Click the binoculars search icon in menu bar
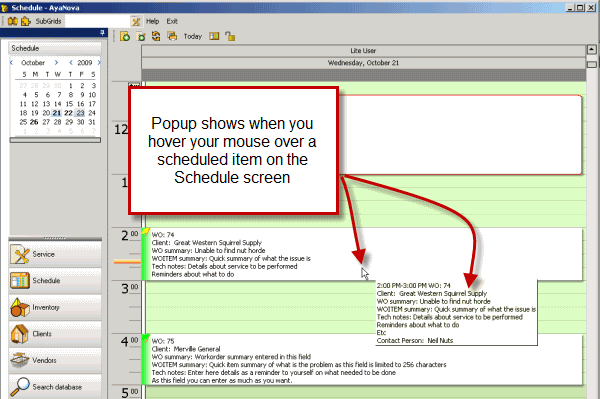Screen dimensions: 600x399 13,21
